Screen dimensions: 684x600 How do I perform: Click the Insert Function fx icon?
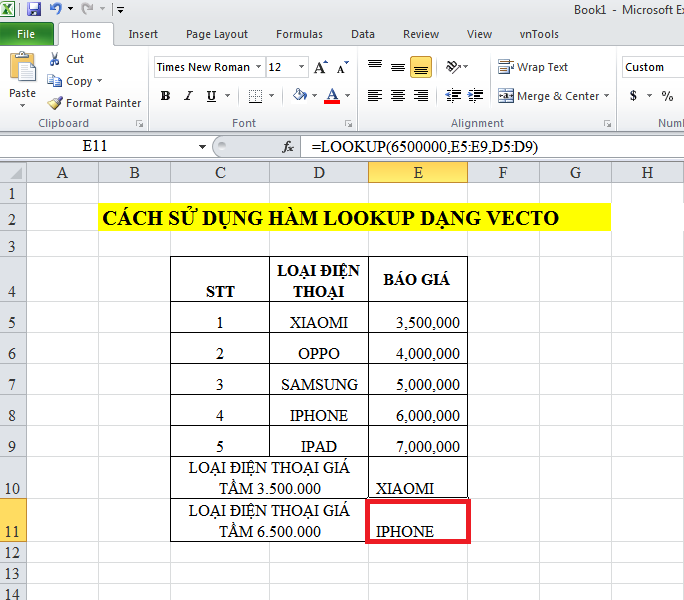click(288, 147)
